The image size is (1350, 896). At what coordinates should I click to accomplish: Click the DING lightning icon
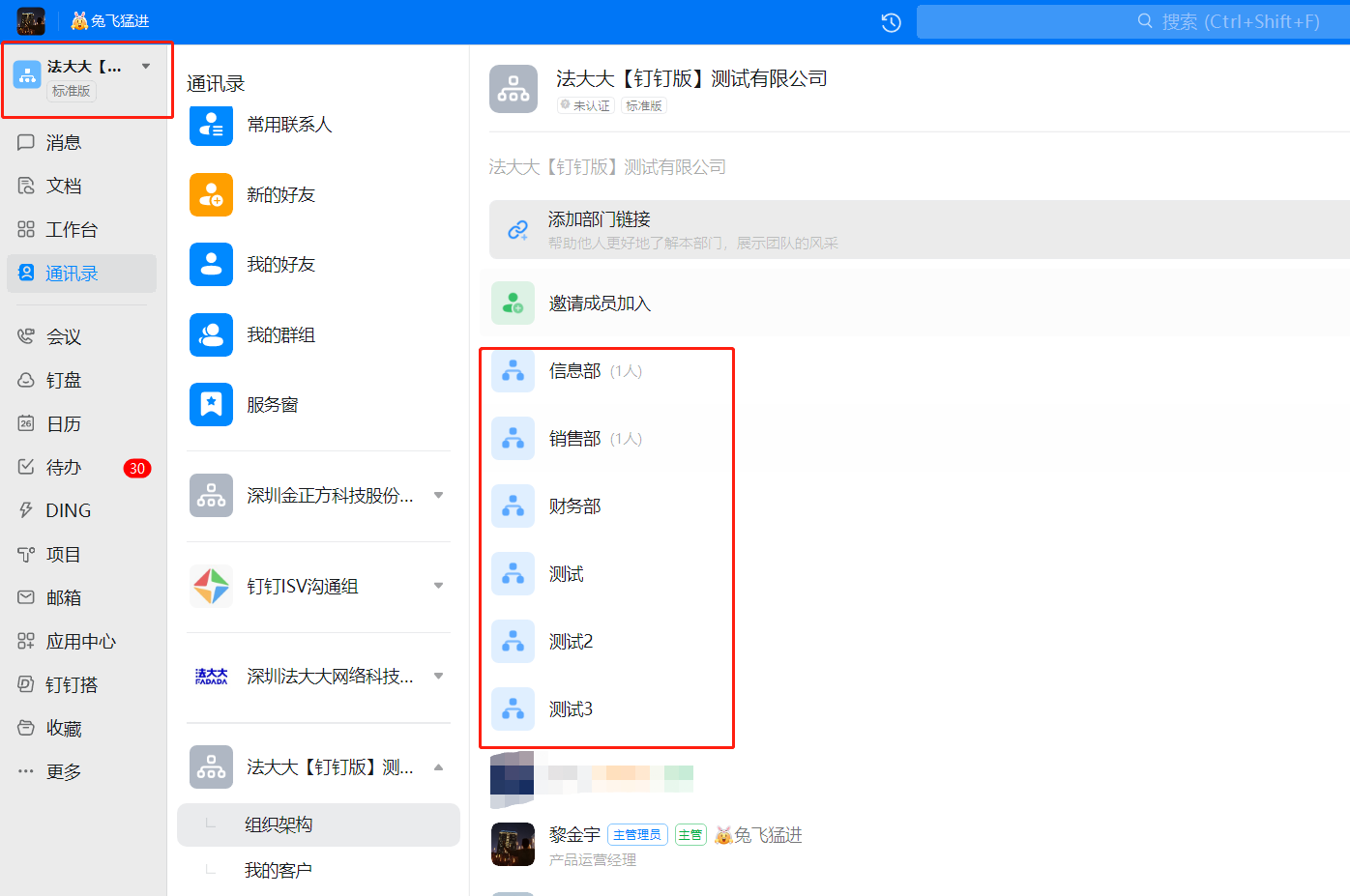26,510
